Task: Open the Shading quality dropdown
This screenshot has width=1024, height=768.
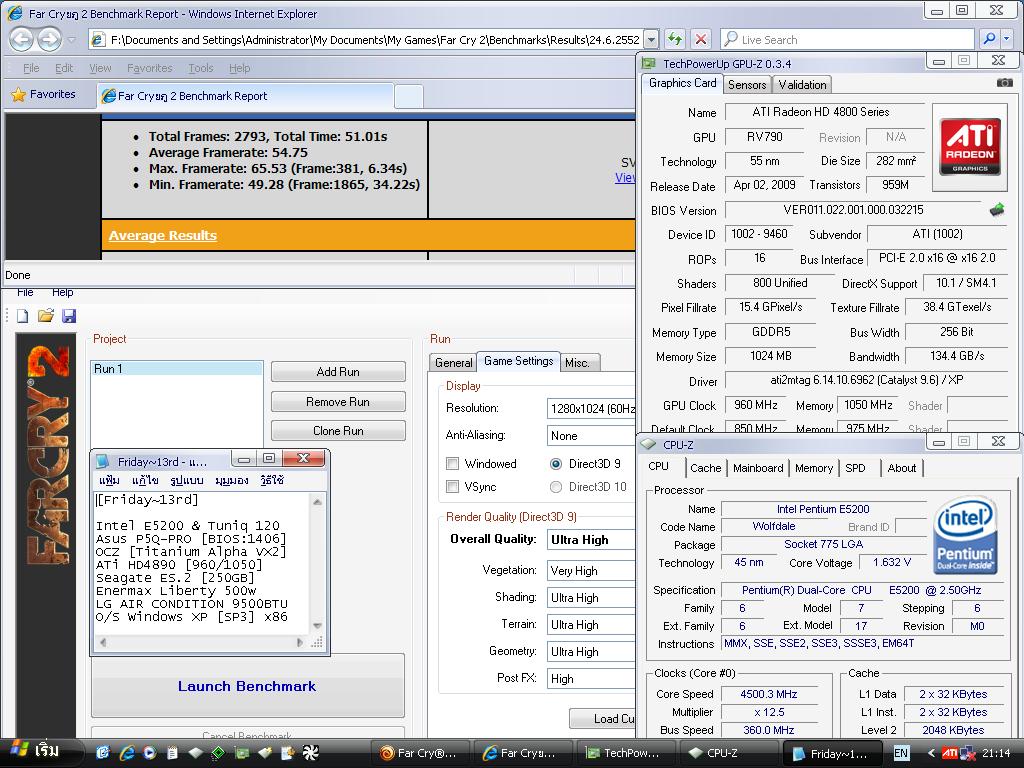Action: point(591,598)
